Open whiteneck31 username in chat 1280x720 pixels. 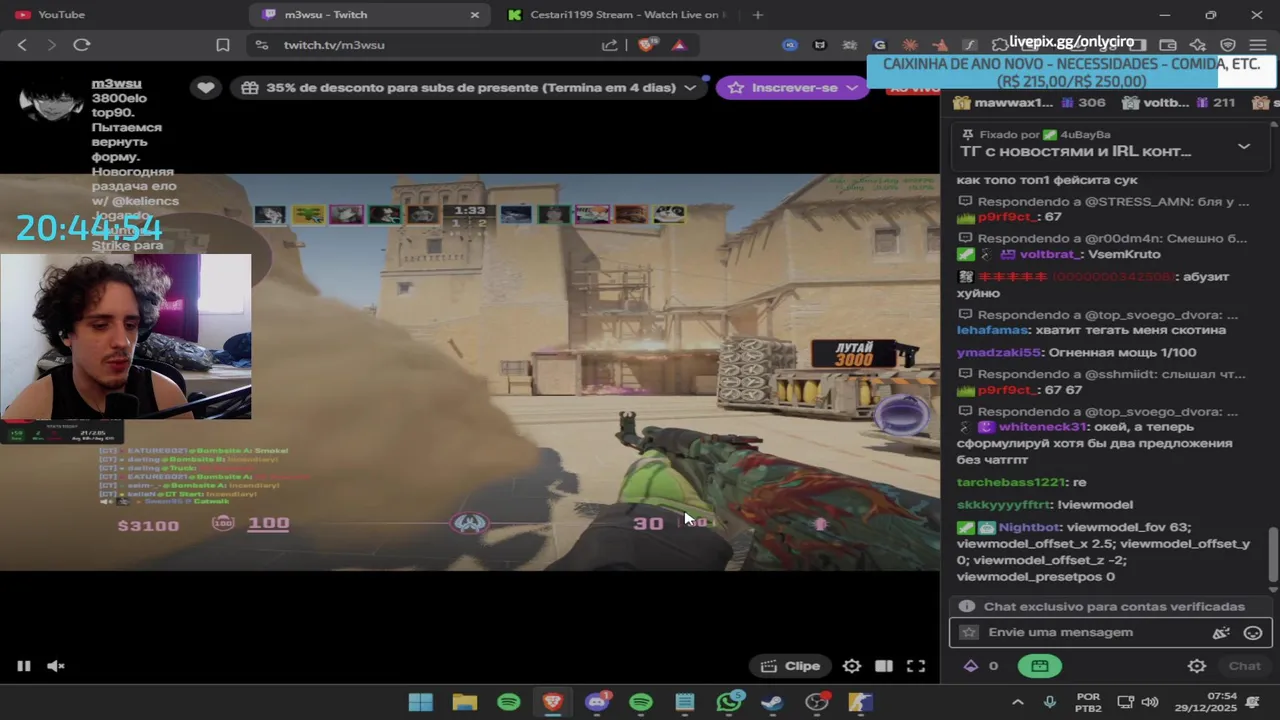click(1043, 427)
